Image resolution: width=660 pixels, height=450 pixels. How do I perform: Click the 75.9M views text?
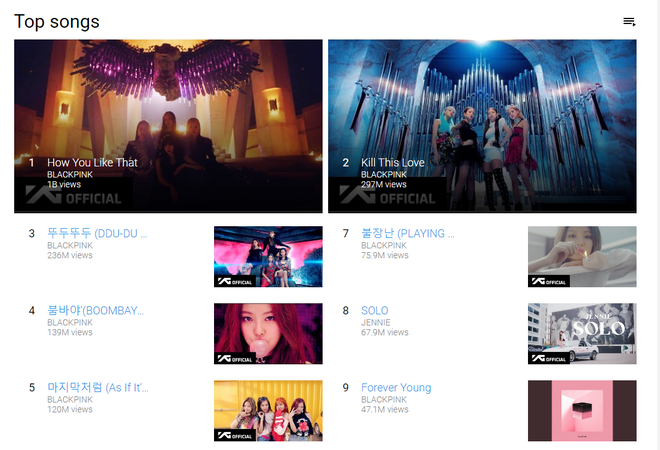tap(385, 255)
